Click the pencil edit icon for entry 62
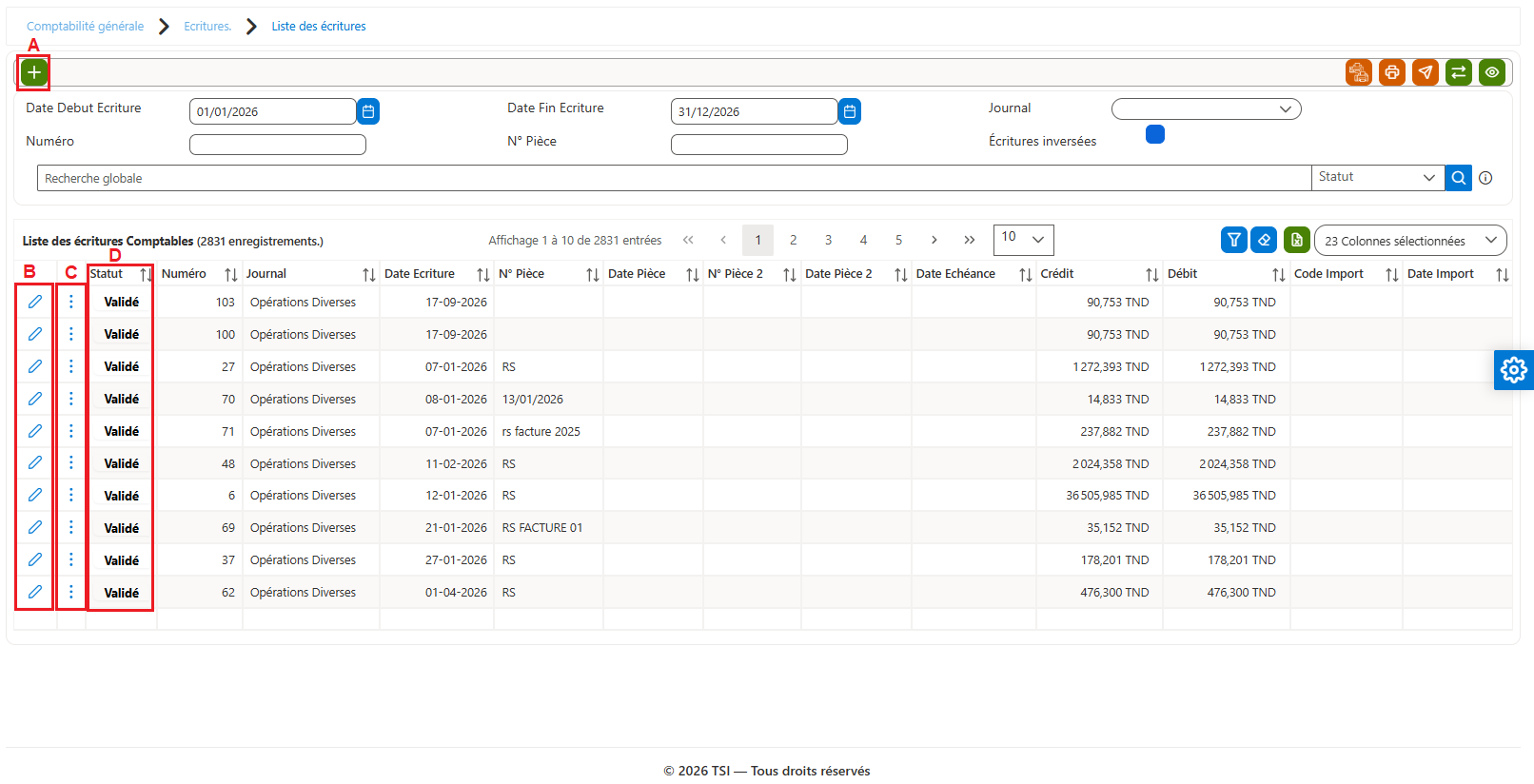1534x784 pixels. 35,592
